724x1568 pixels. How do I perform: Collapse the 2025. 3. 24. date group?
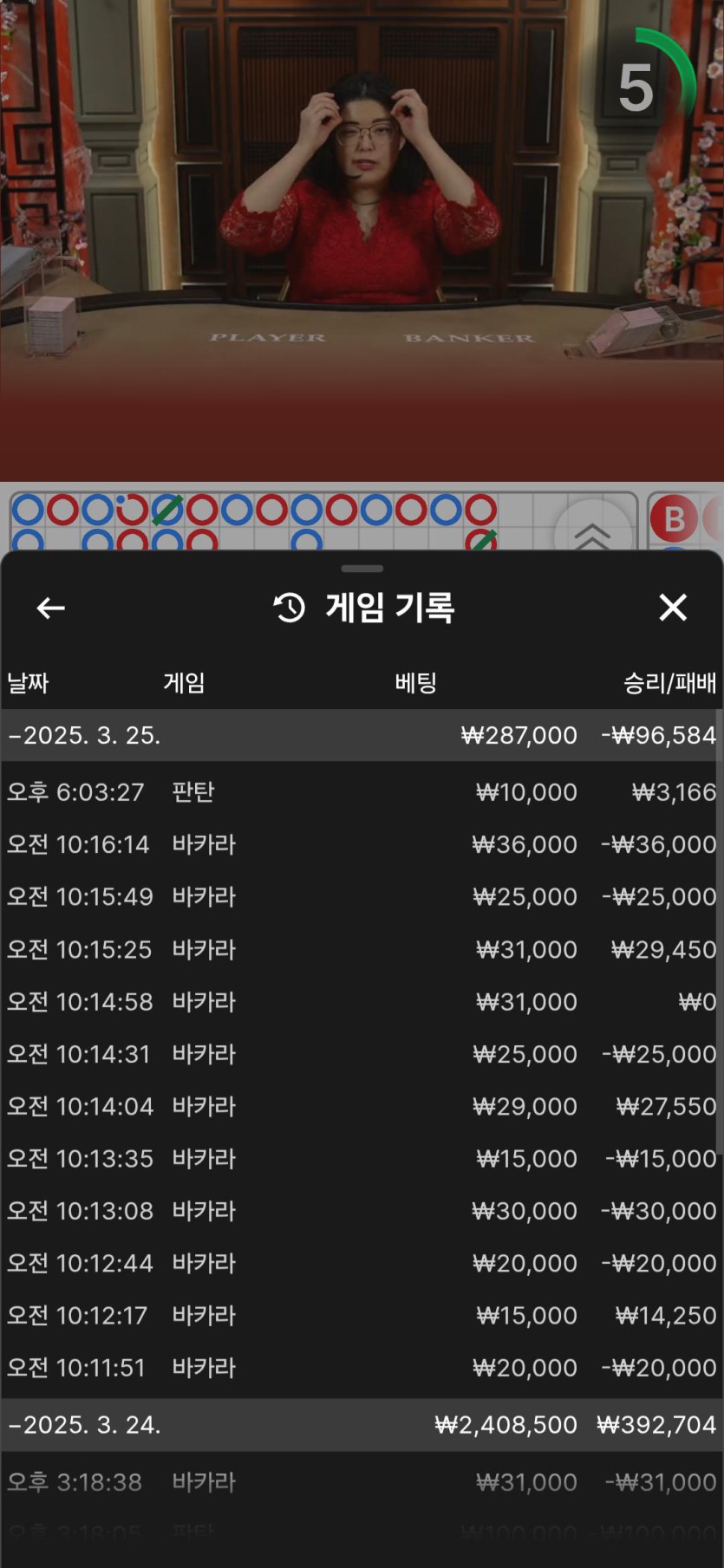pyautogui.click(x=84, y=1425)
